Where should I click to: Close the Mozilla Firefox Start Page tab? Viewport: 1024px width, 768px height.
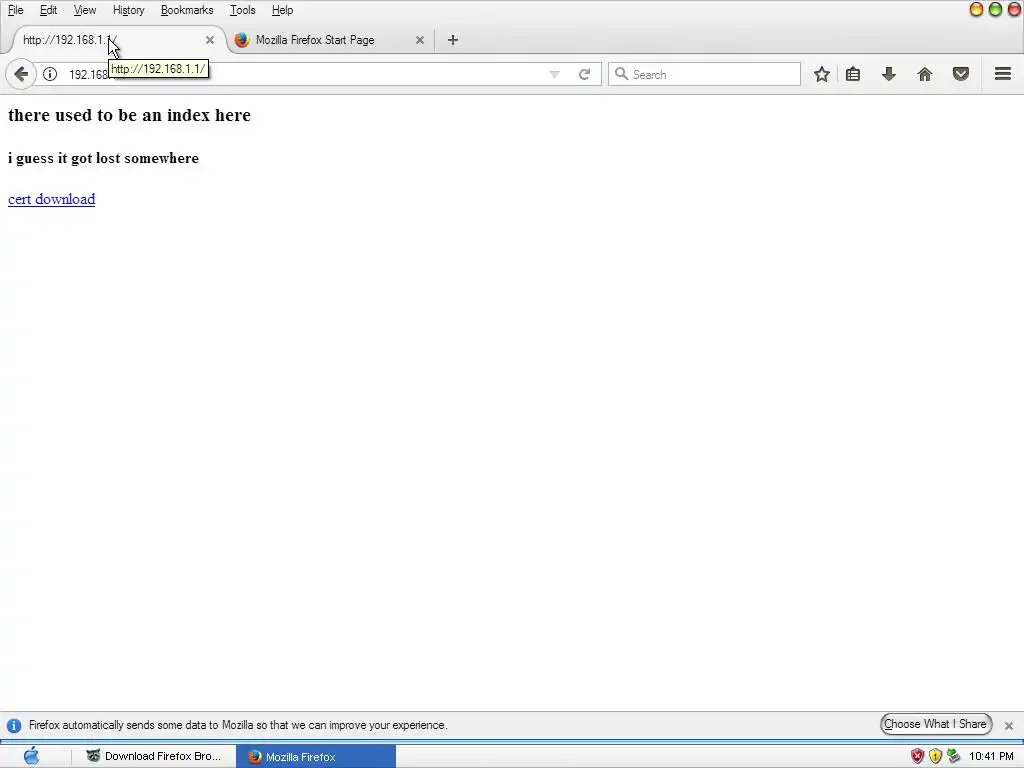(420, 40)
